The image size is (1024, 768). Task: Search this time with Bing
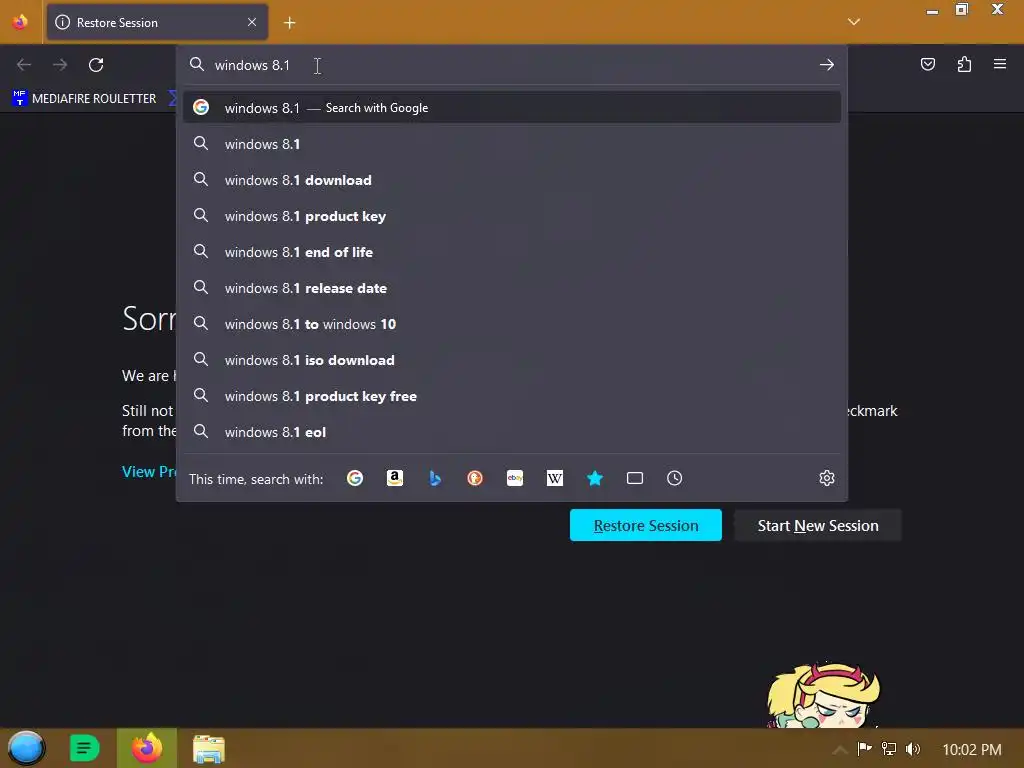435,478
